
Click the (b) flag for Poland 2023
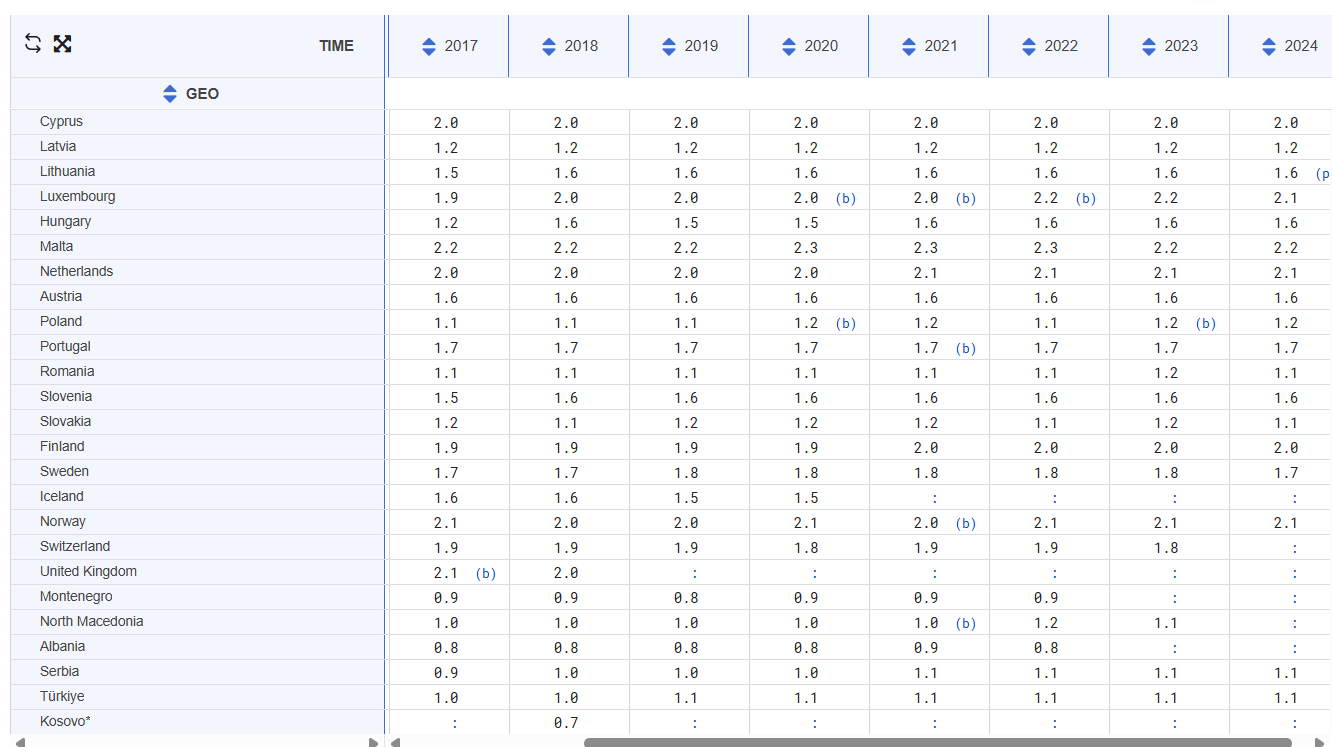pyautogui.click(x=1205, y=324)
